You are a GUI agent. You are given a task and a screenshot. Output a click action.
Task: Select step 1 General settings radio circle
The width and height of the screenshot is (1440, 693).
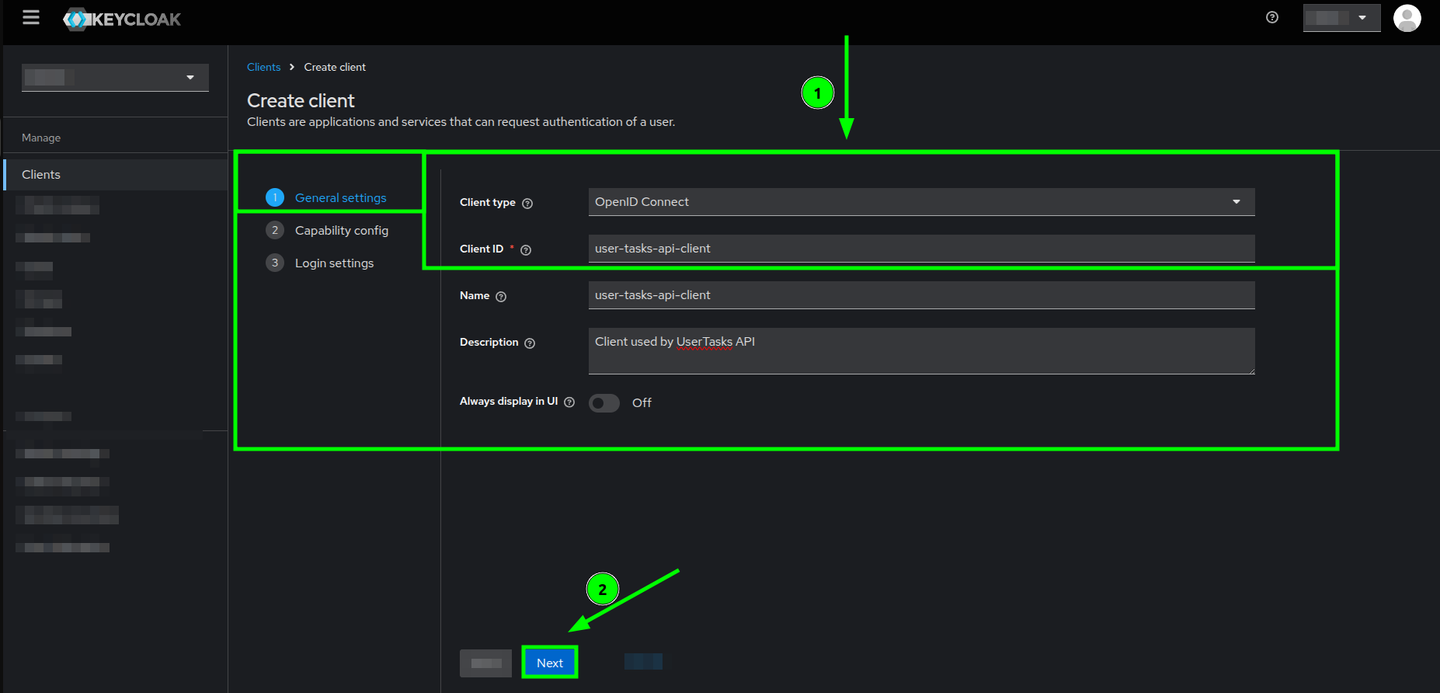275,197
